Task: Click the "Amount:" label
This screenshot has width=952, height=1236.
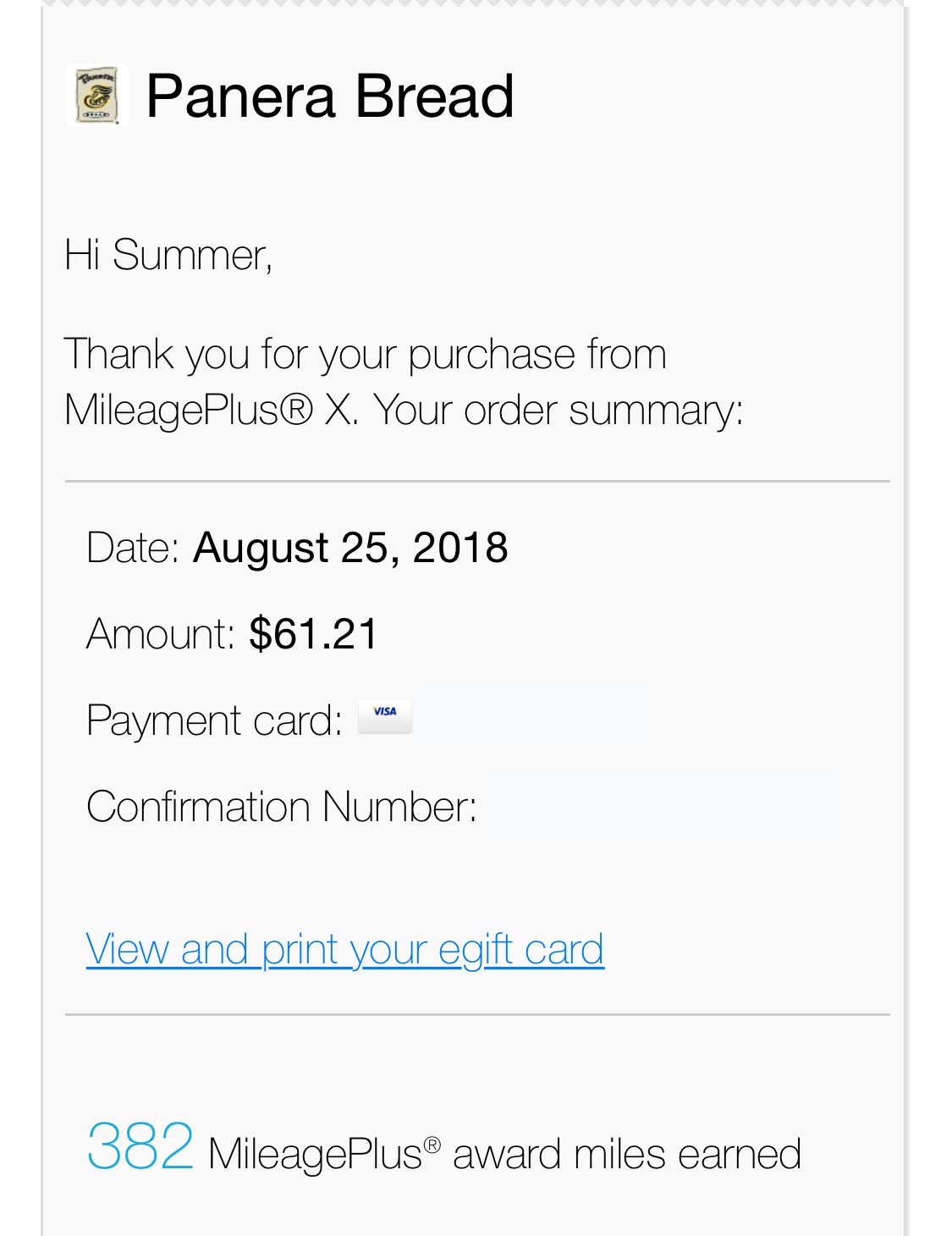Action: point(160,634)
